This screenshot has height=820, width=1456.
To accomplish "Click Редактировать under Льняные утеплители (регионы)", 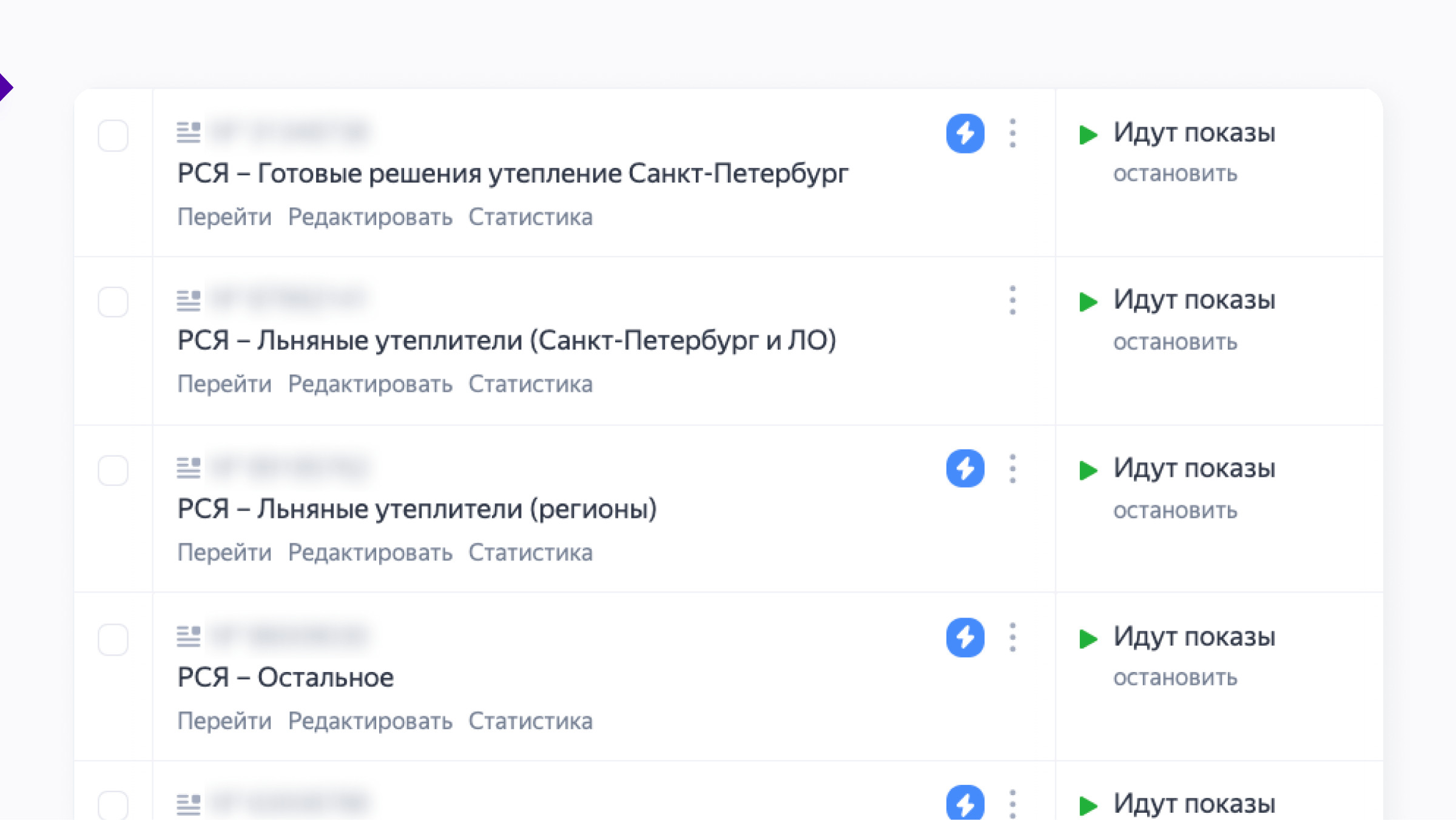I will pos(370,553).
